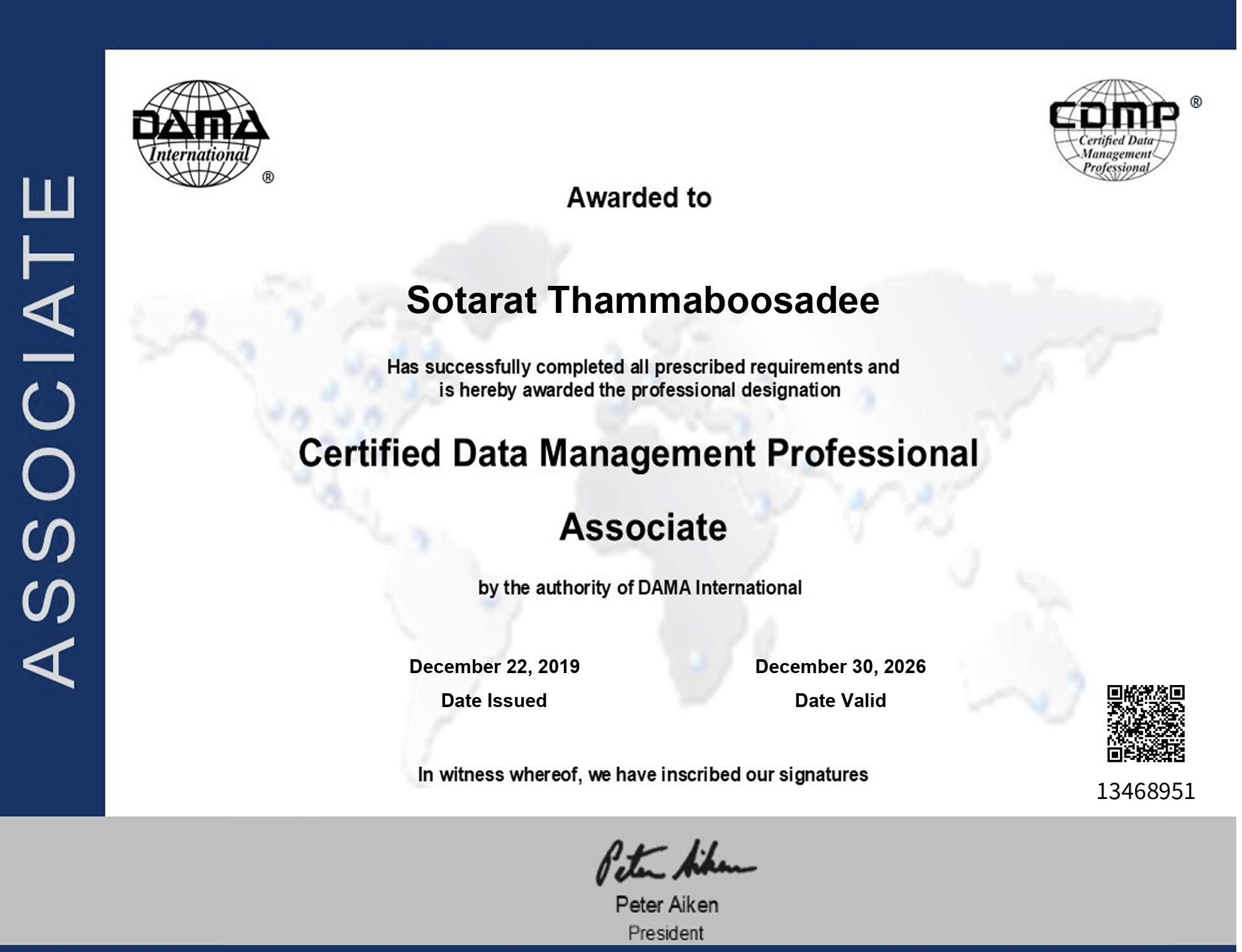Click the vertical ASSOCIATE sidebar text
Viewport: 1242px width, 952px height.
tap(50, 431)
